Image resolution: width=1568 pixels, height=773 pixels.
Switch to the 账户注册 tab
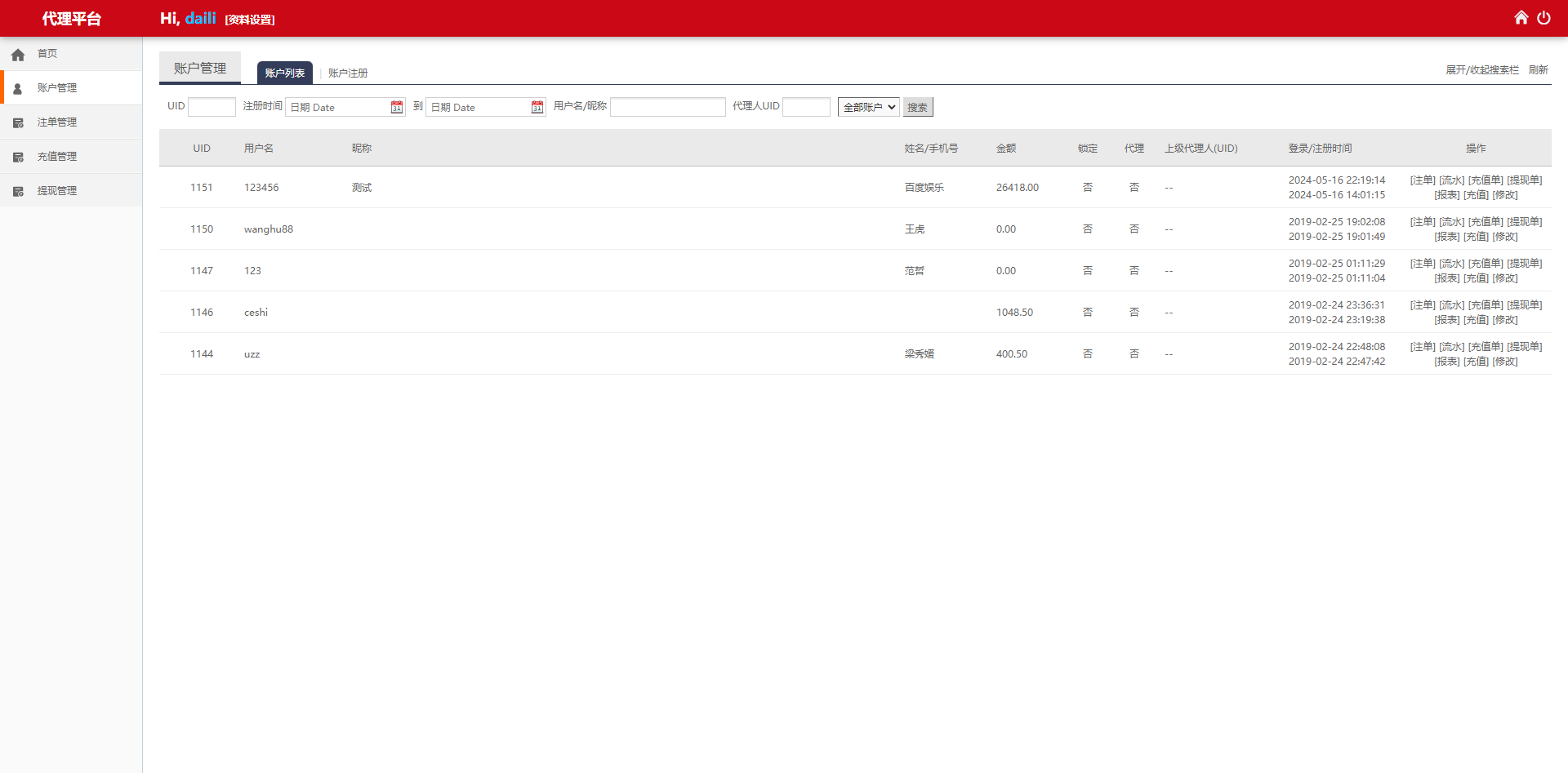tap(348, 73)
